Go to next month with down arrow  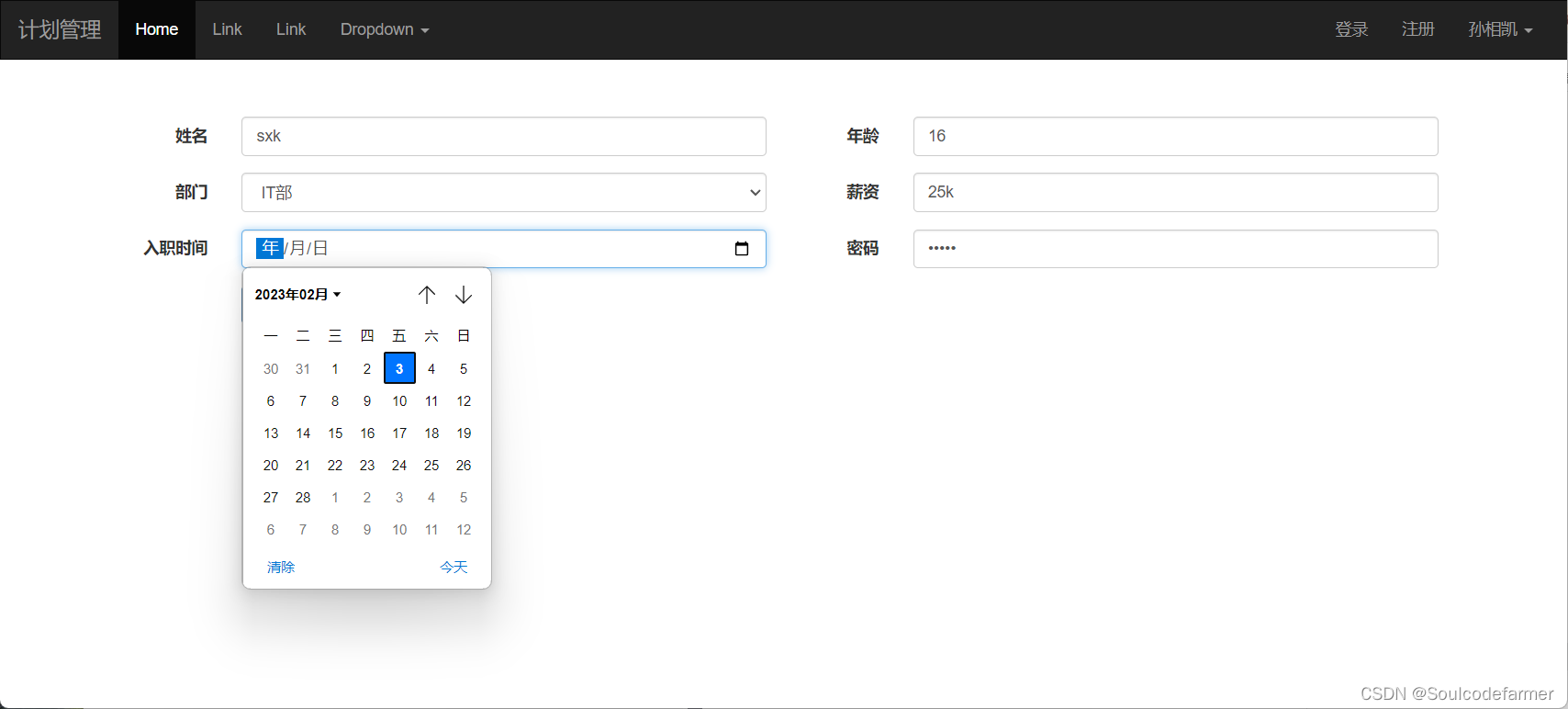pyautogui.click(x=464, y=295)
